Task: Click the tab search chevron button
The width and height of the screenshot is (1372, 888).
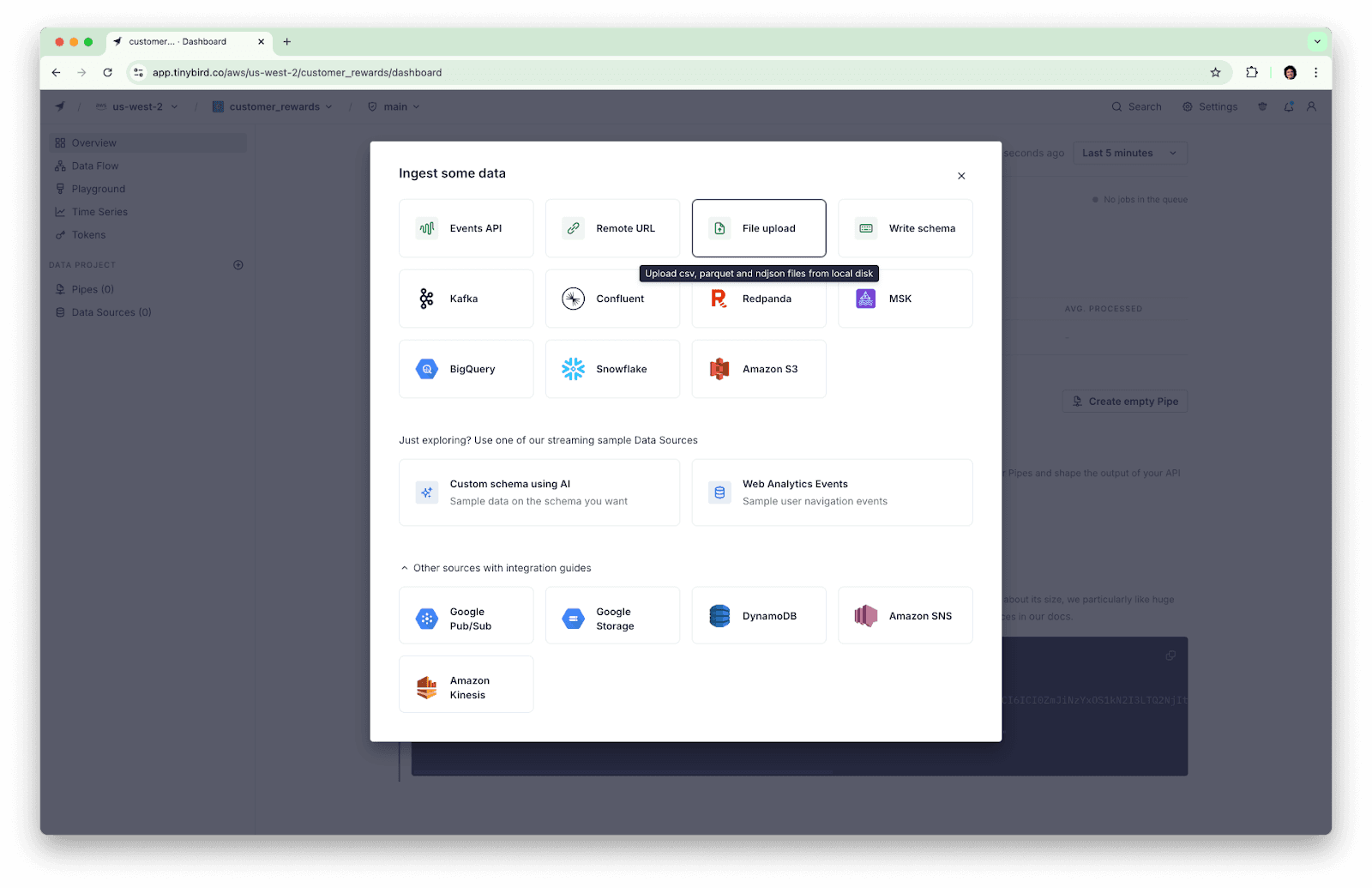Action: [x=1317, y=41]
